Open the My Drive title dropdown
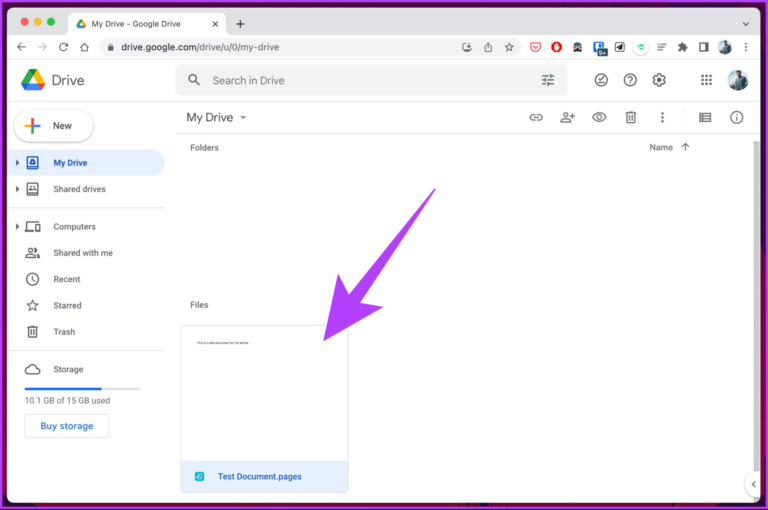 click(x=216, y=118)
